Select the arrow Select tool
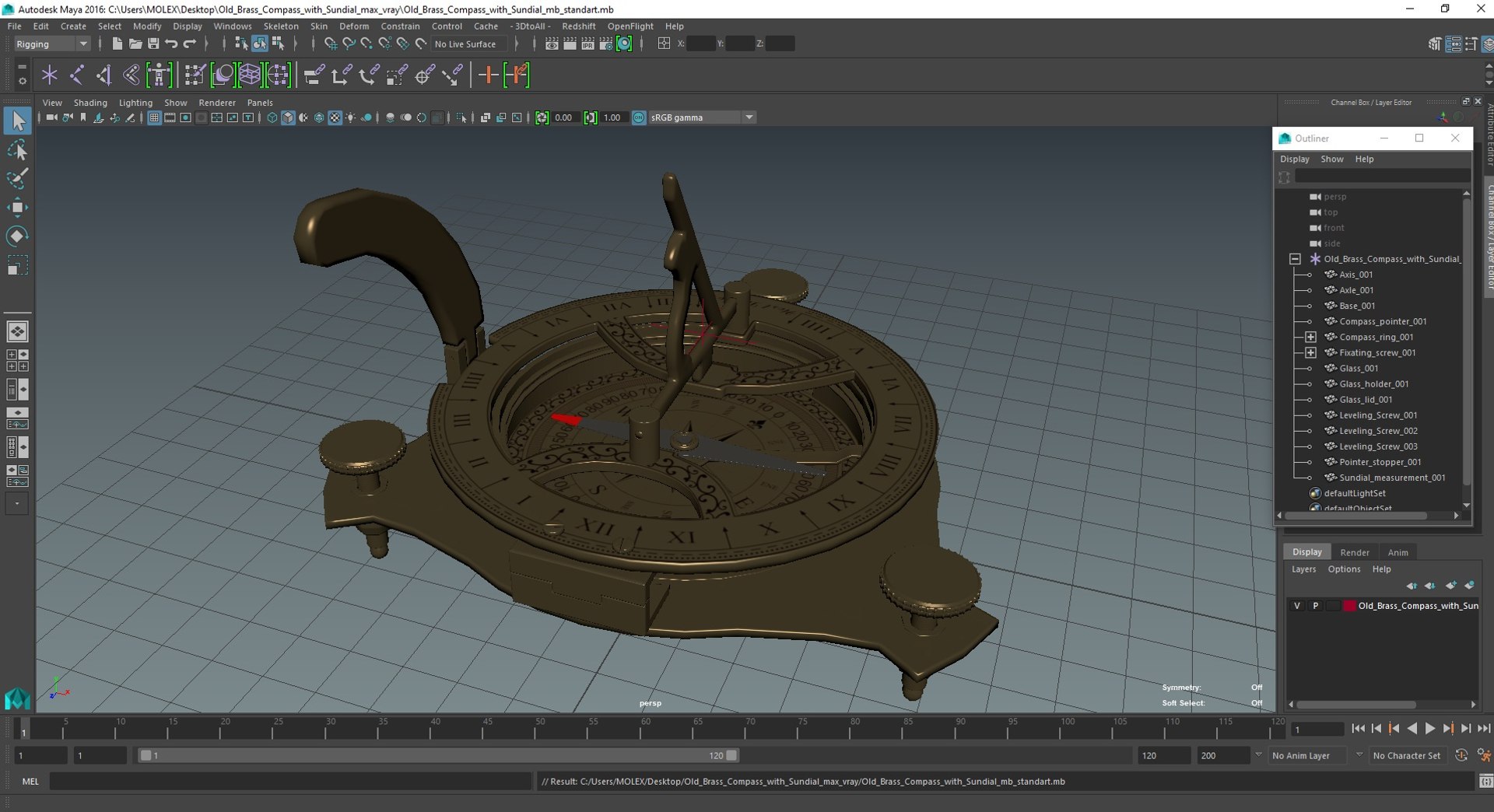1494x812 pixels. (17, 121)
